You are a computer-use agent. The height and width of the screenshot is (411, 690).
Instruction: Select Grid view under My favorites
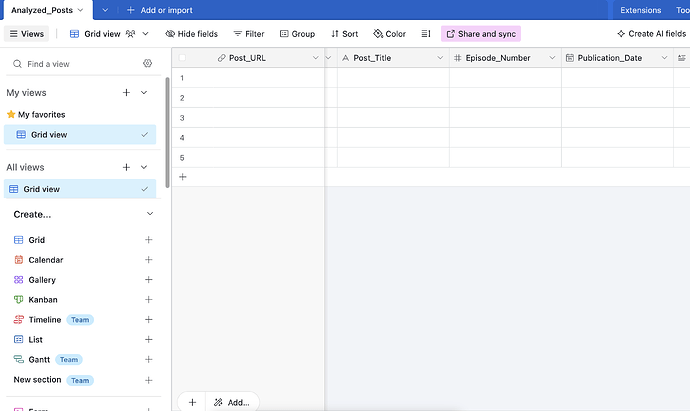pyautogui.click(x=80, y=135)
